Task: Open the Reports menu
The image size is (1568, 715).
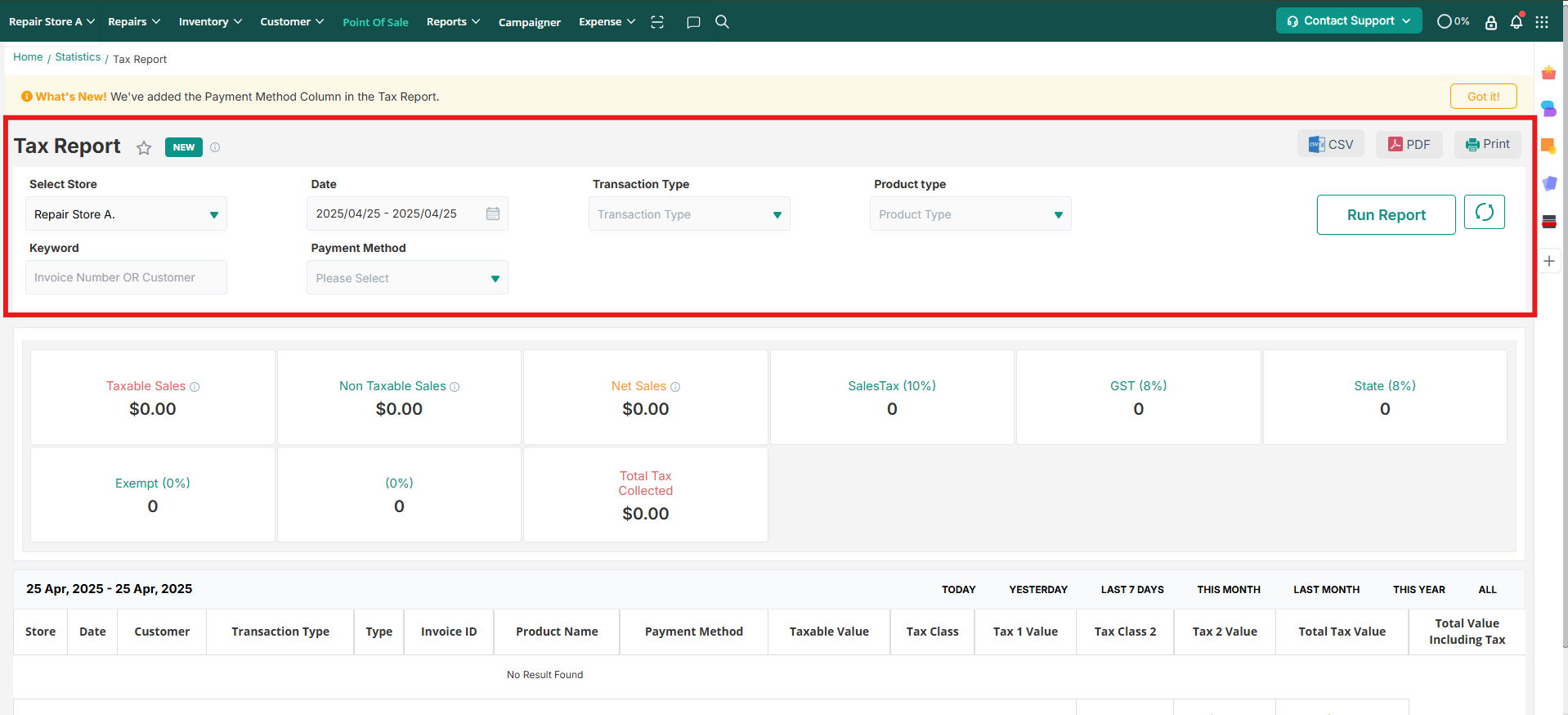Action: [x=453, y=22]
